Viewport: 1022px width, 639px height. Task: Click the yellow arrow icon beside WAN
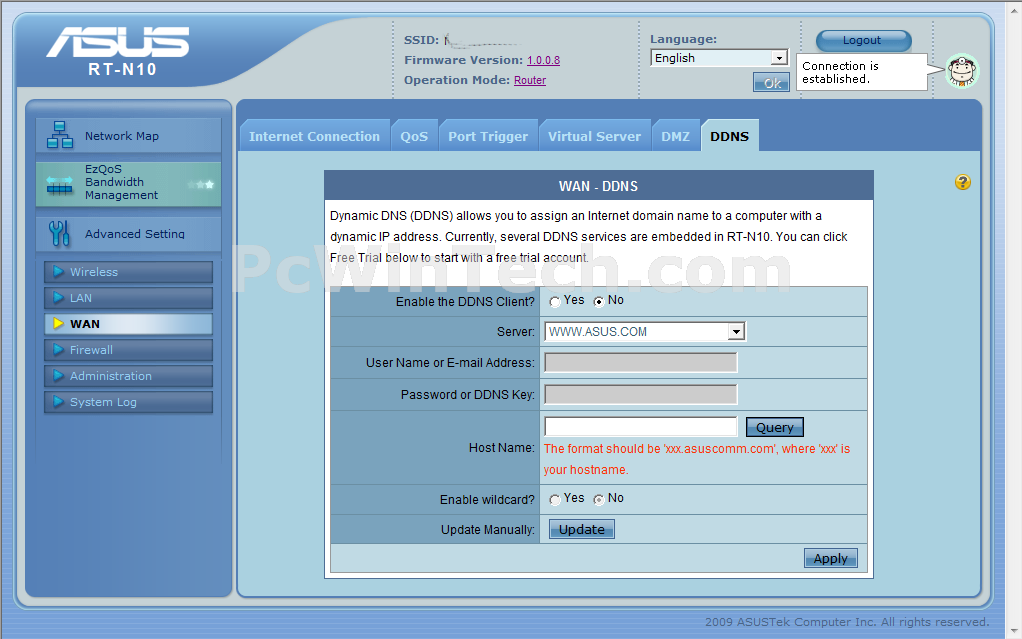(x=58, y=323)
